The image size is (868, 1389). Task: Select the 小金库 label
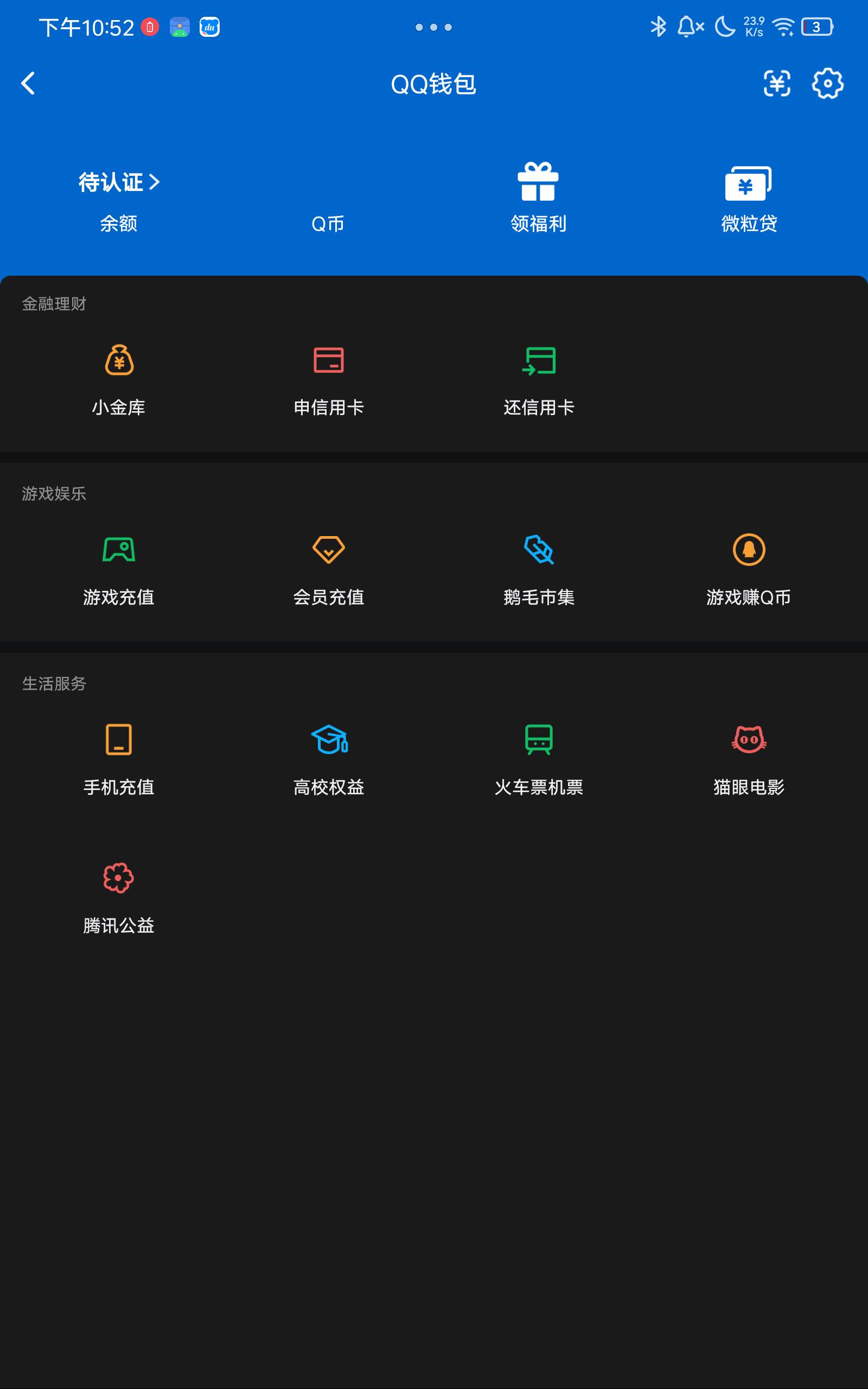pos(119,407)
